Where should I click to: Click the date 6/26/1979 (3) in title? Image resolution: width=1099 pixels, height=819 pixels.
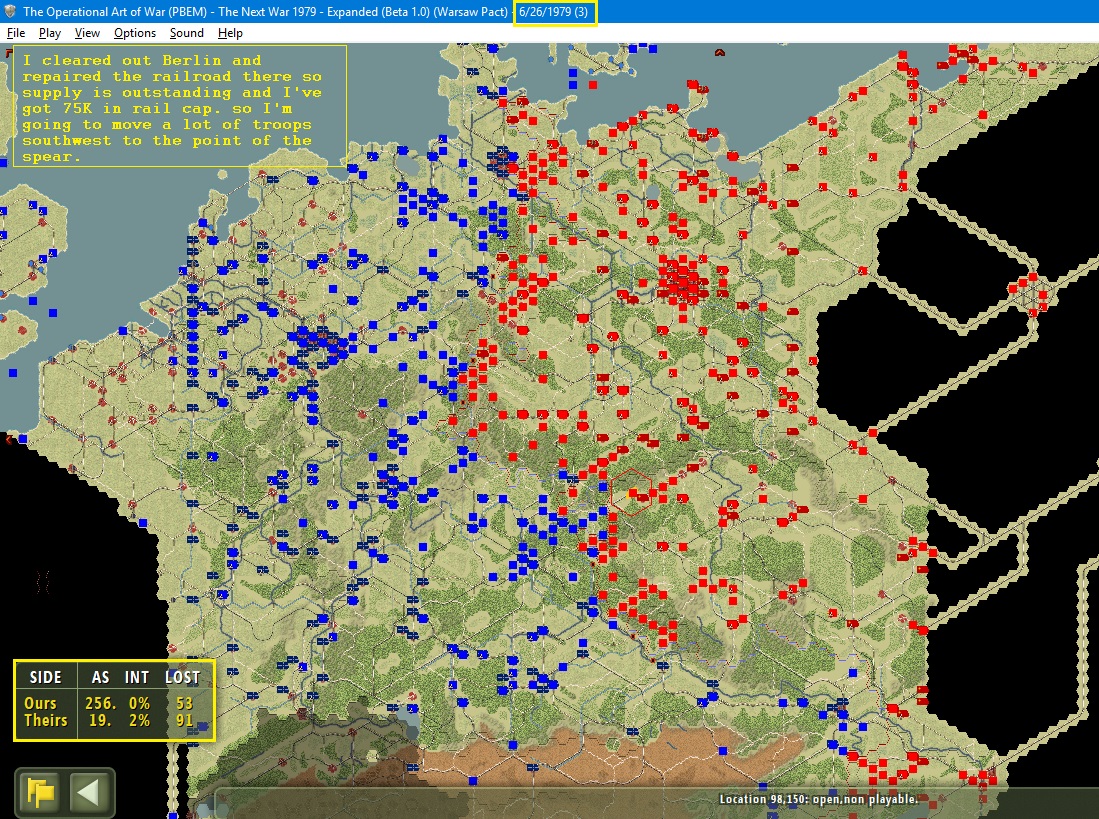click(x=554, y=12)
